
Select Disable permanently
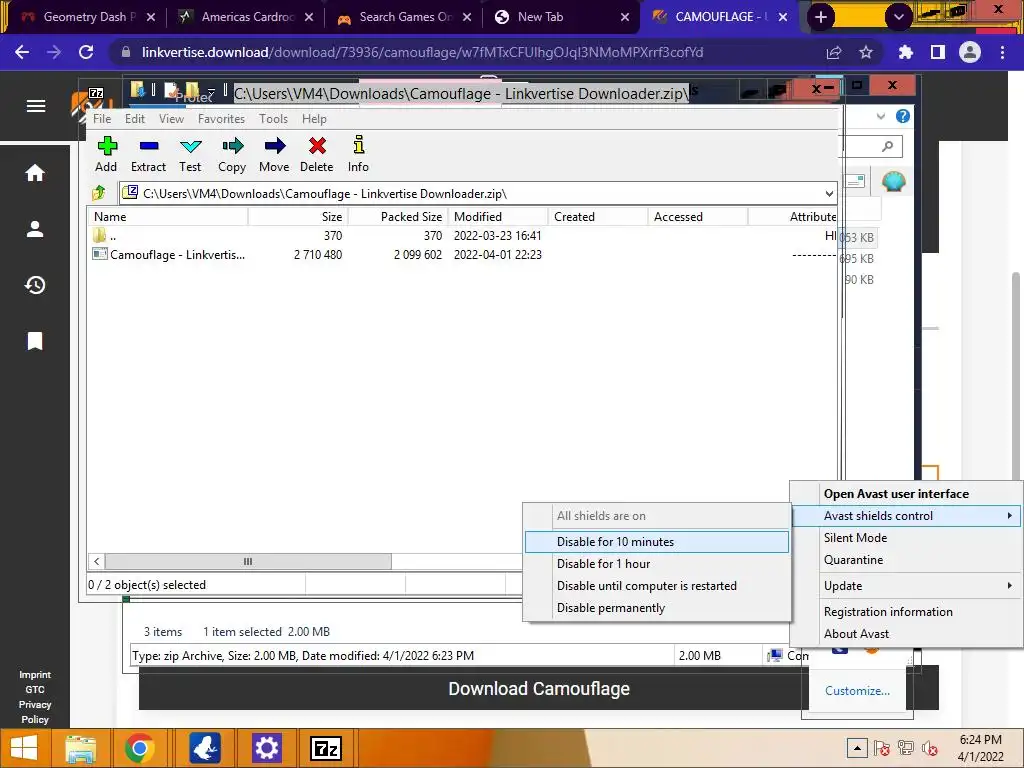click(657, 607)
